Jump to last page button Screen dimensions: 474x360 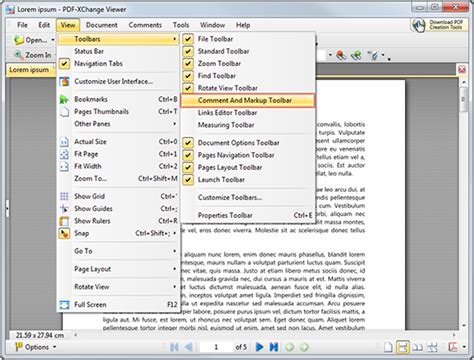pyautogui.click(x=274, y=347)
